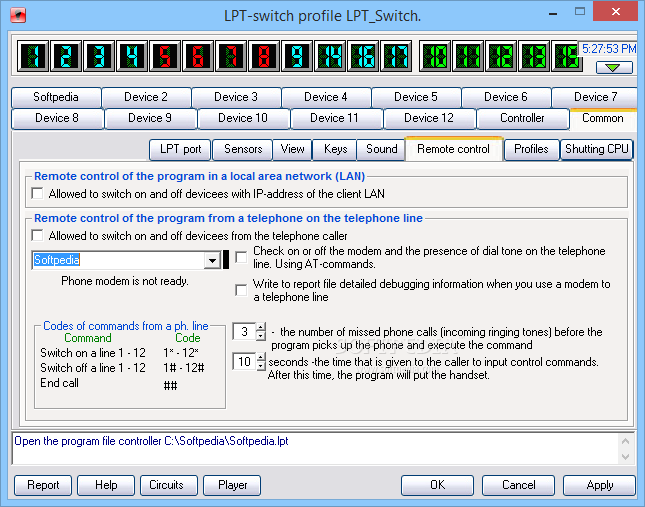Switch to the Device 2 tab

[146, 97]
